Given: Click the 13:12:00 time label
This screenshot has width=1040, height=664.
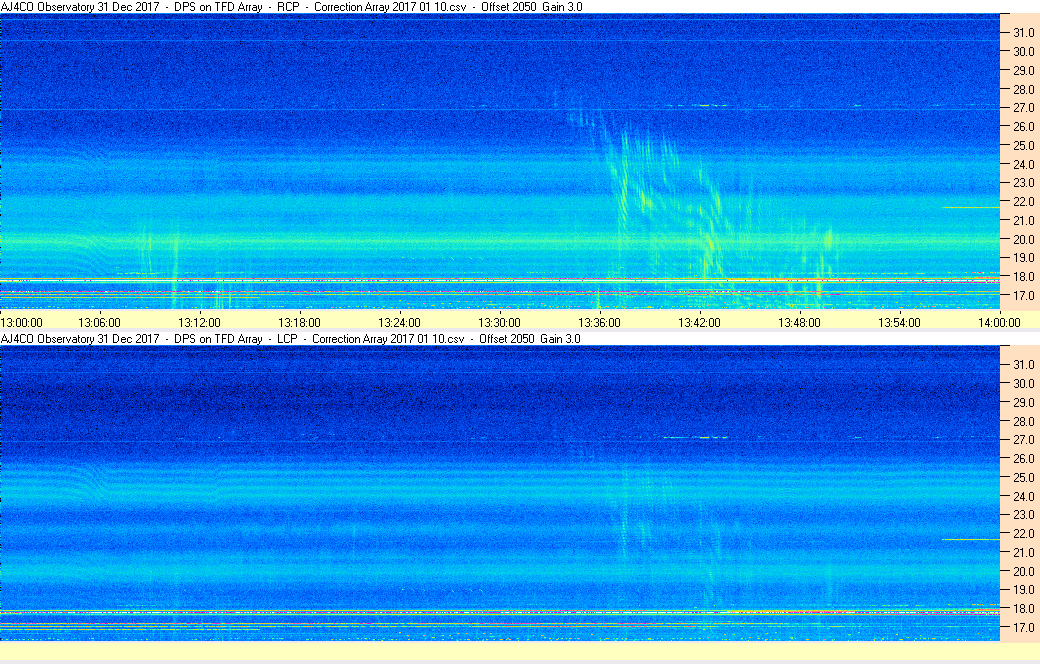Looking at the screenshot, I should pos(199,322).
